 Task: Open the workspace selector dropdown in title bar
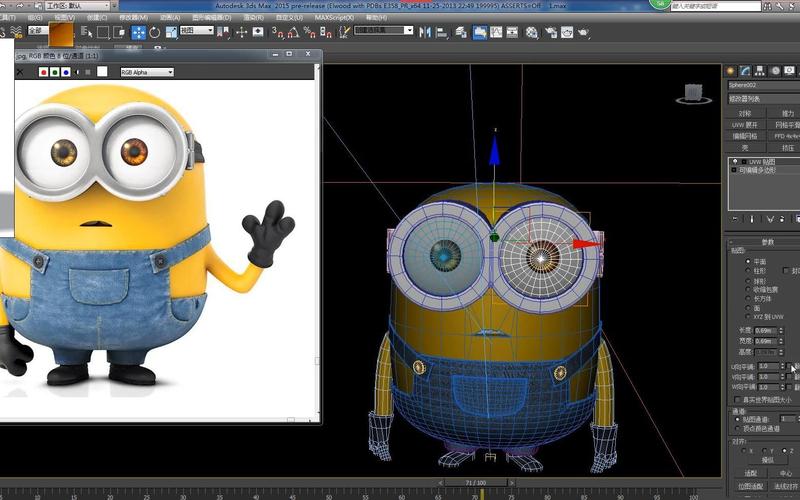coord(77,6)
